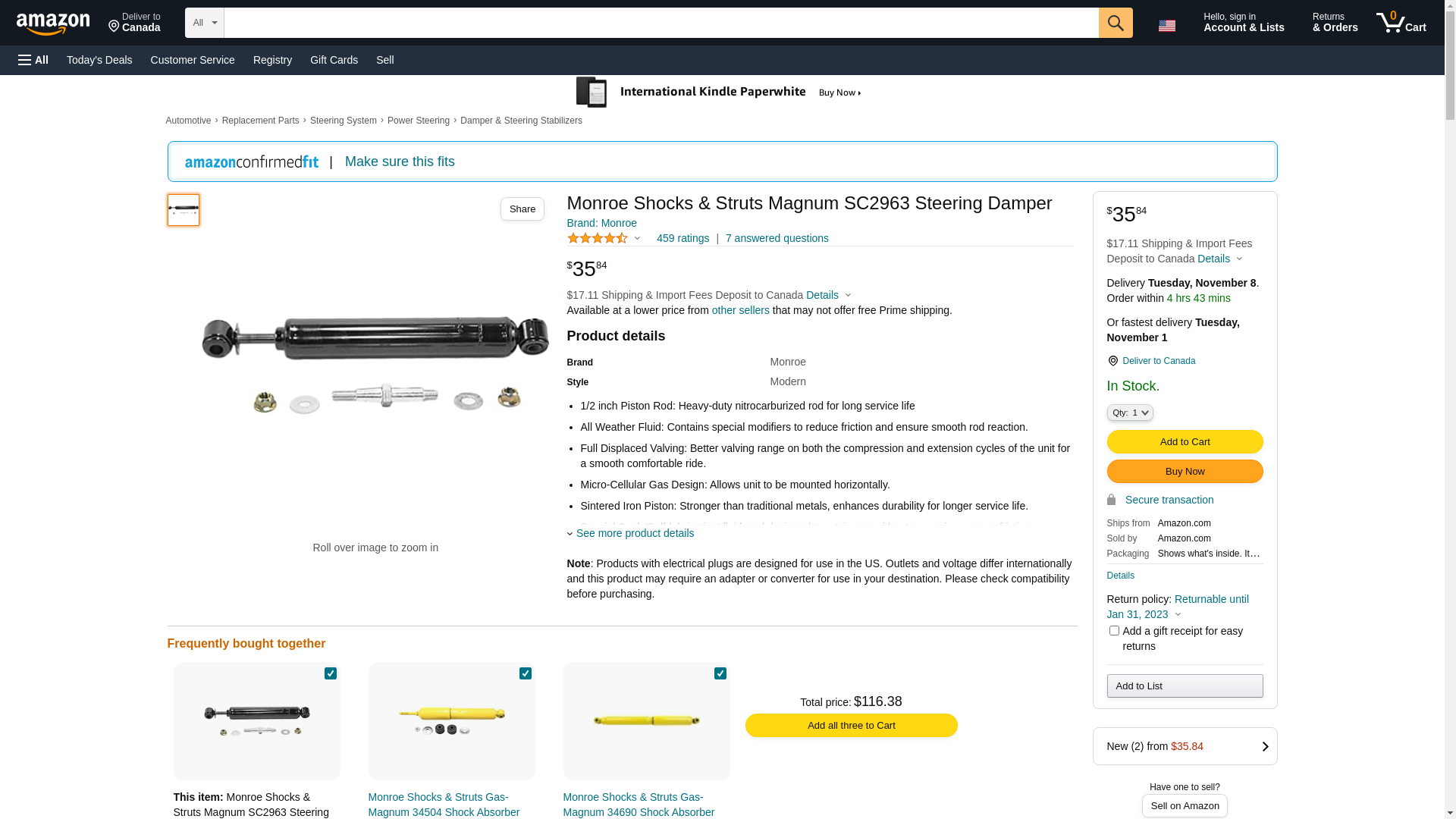This screenshot has width=1456, height=819.
Task: Open the Gift Cards menu item
Action: (x=334, y=60)
